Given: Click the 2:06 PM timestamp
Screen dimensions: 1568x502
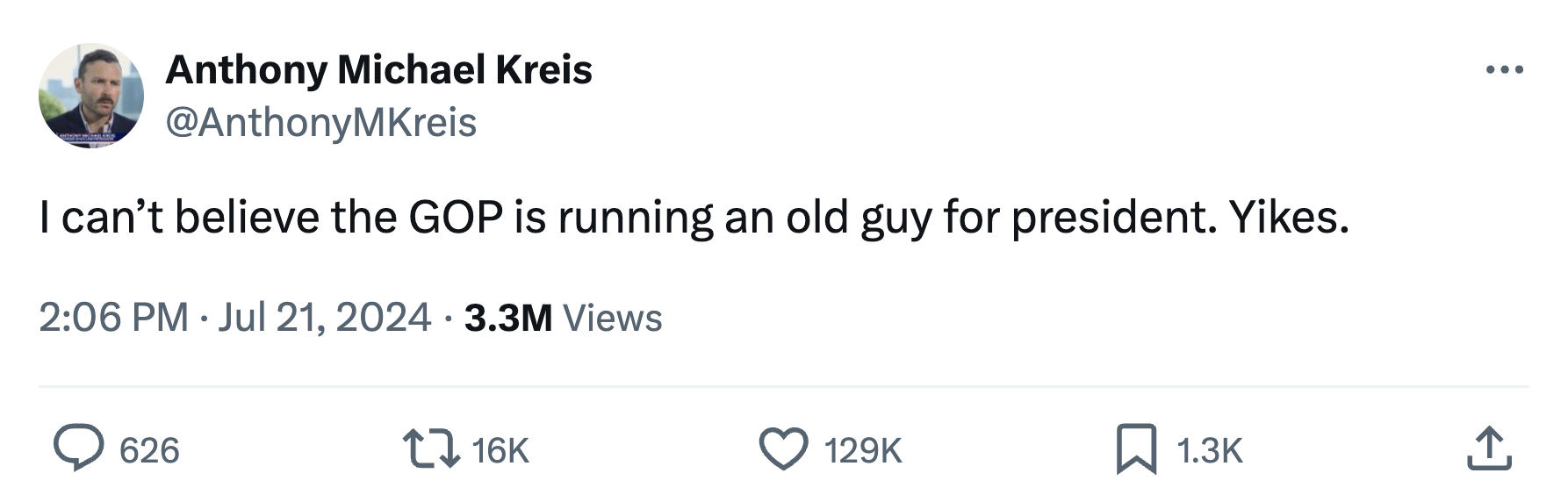Looking at the screenshot, I should pos(113,318).
